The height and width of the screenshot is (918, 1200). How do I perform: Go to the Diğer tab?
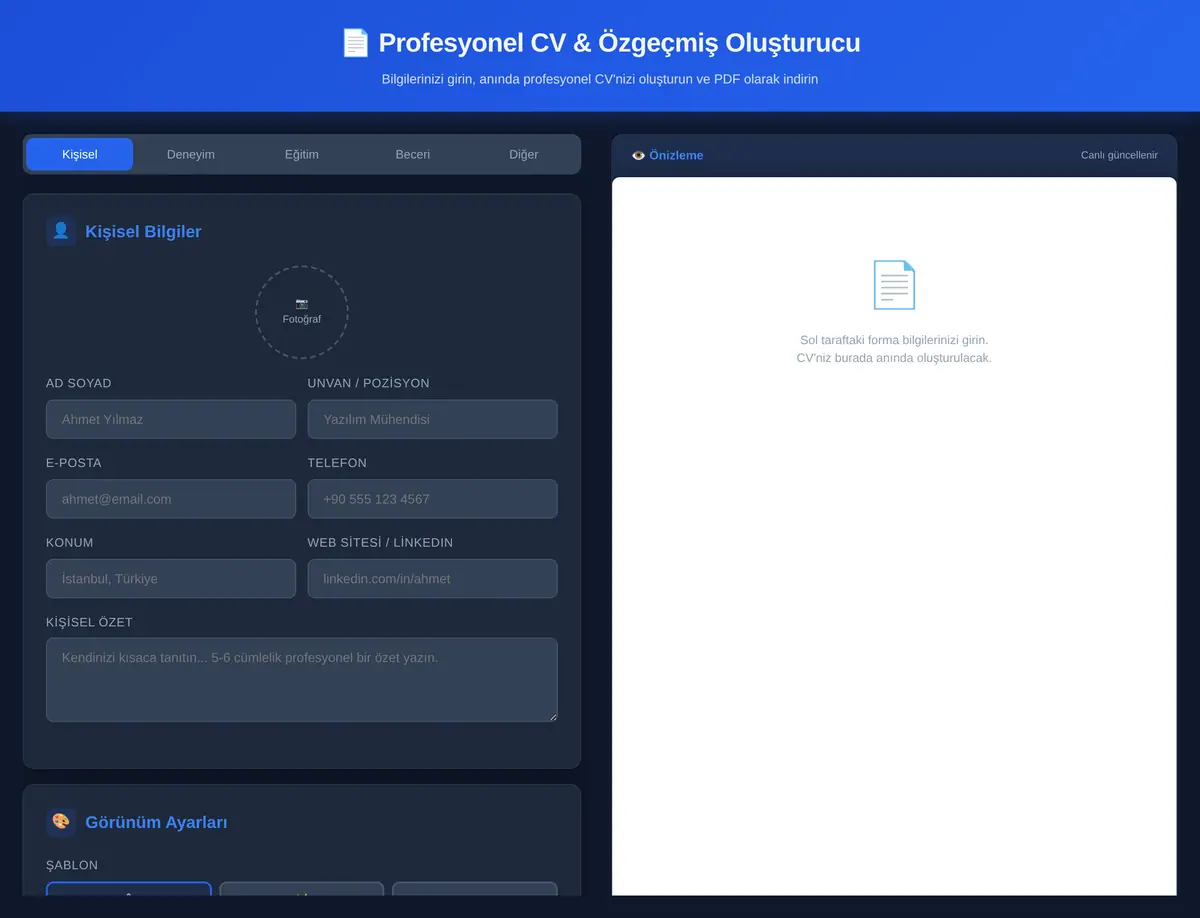tap(524, 154)
